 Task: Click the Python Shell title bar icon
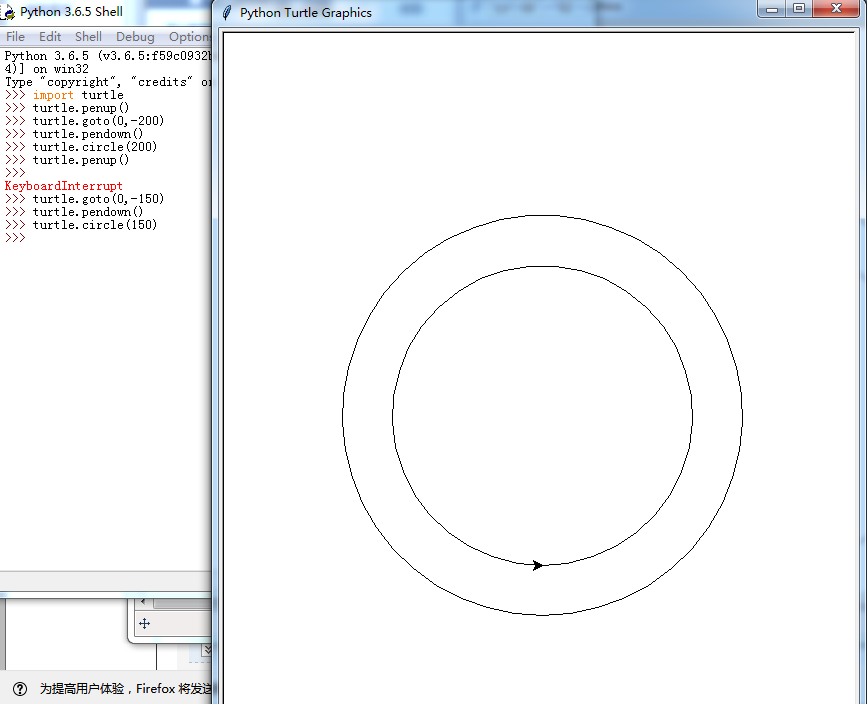pyautogui.click(x=8, y=12)
